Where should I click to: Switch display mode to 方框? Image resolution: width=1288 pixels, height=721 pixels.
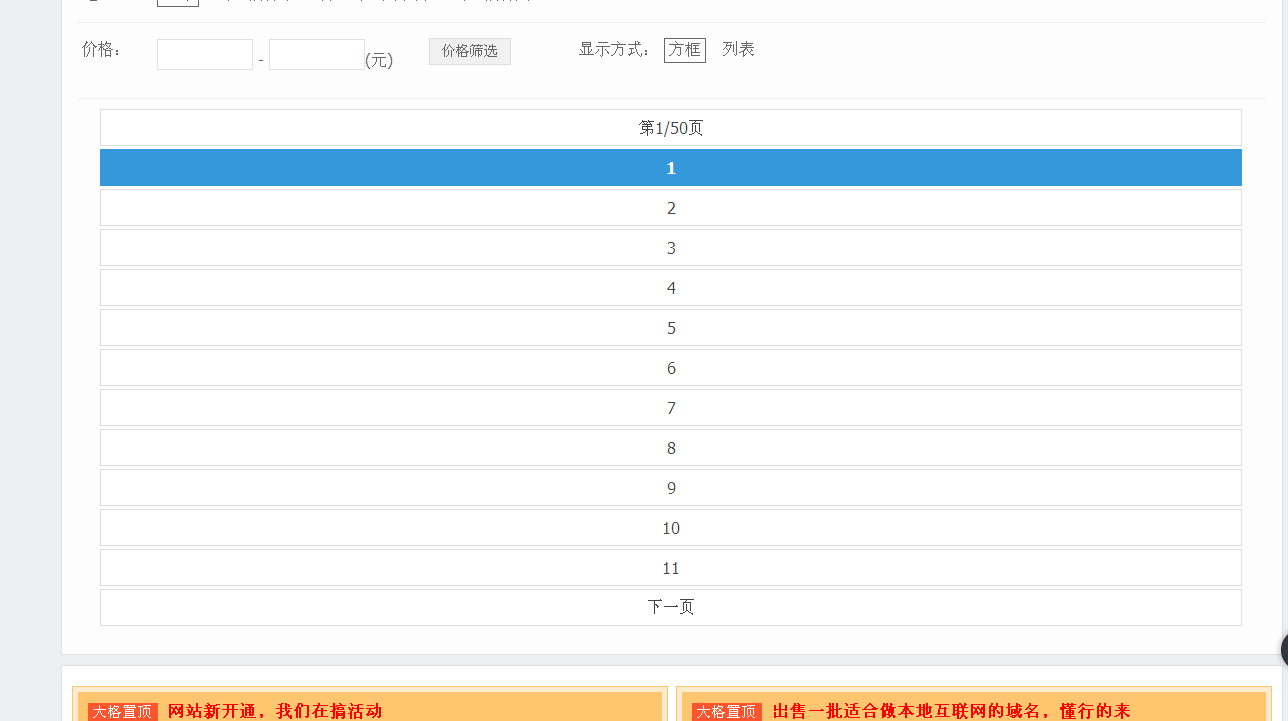(684, 50)
